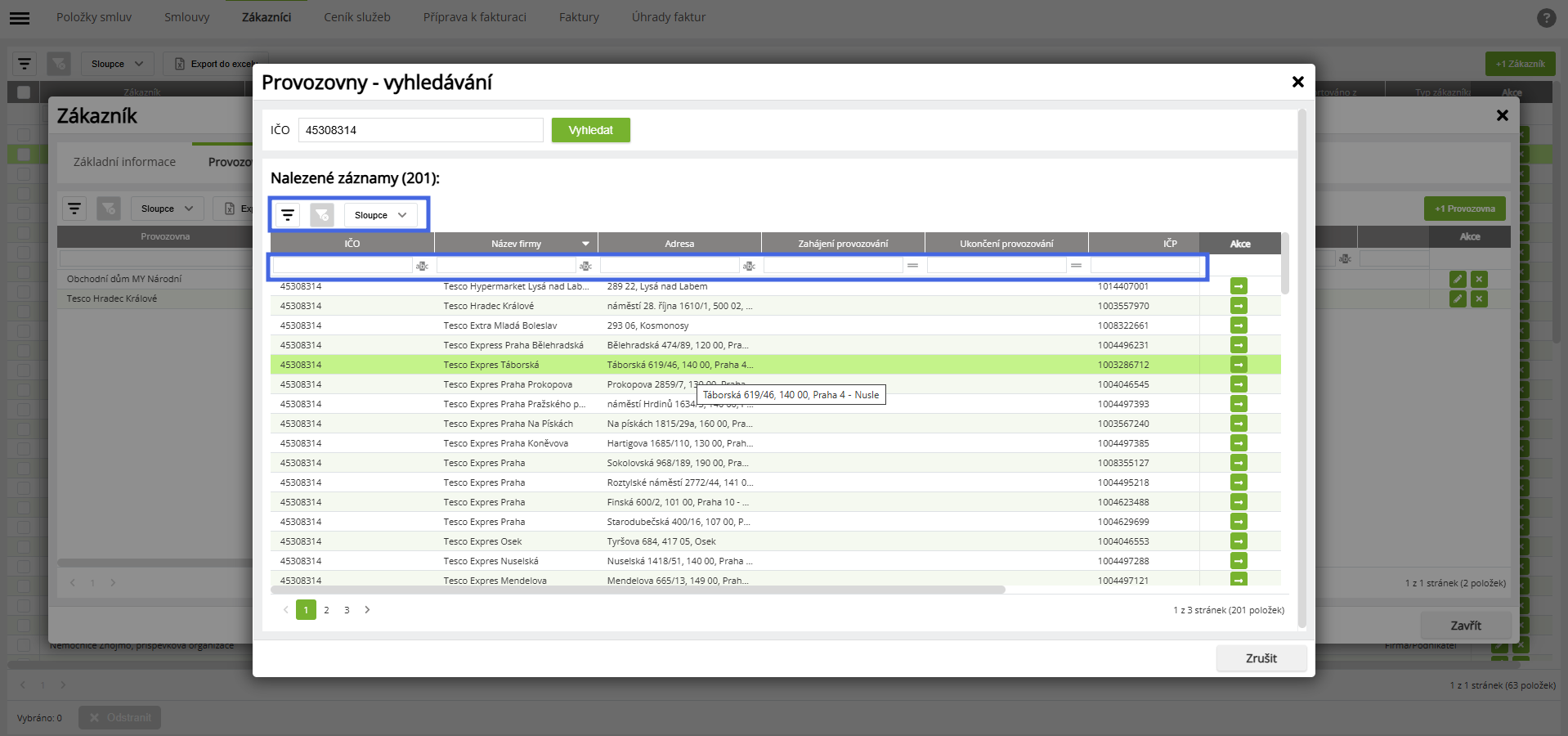Open the Sloupce dropdown in search dialog

(381, 215)
